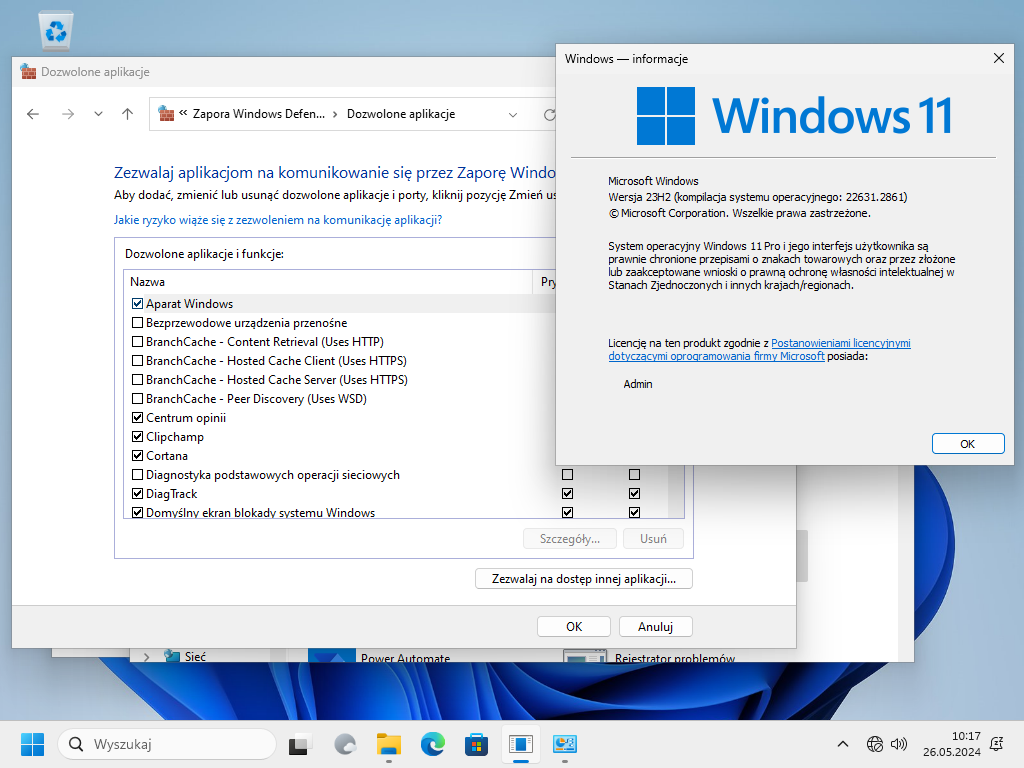Viewport: 1024px width, 768px height.
Task: Click Szczegóły... button
Action: coord(569,539)
